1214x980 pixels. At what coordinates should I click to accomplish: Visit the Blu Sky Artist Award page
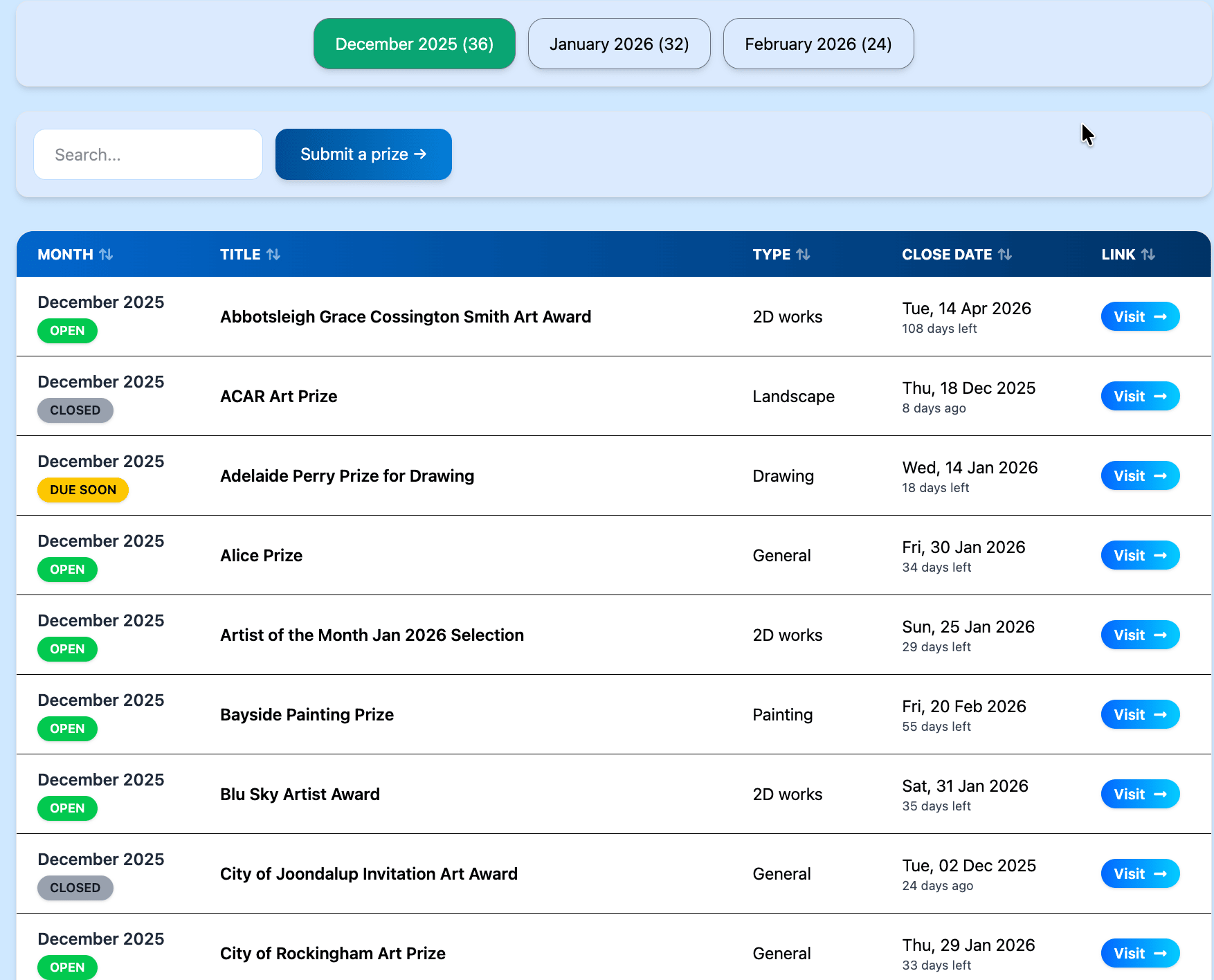(x=1140, y=795)
